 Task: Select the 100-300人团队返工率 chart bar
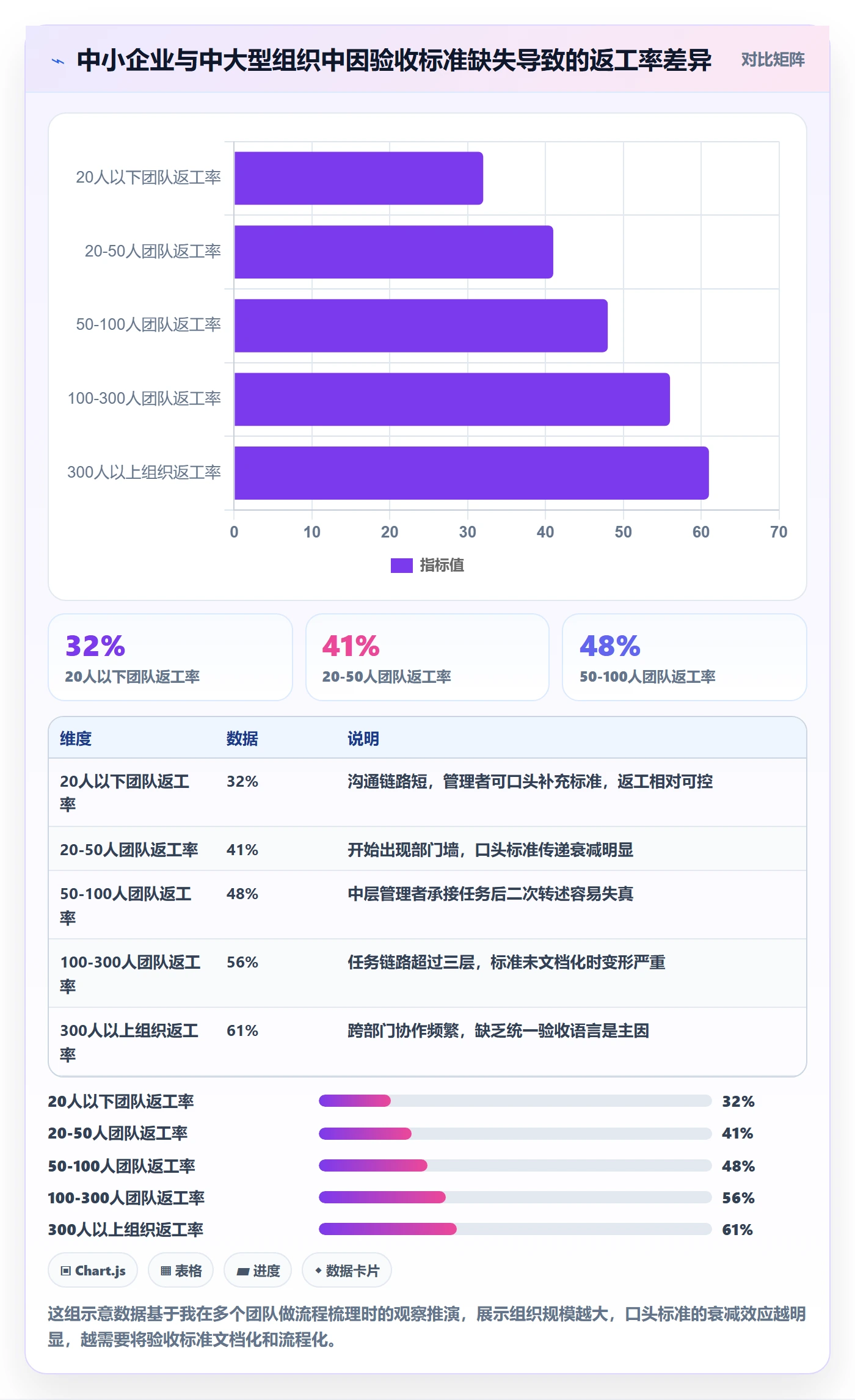(452, 399)
